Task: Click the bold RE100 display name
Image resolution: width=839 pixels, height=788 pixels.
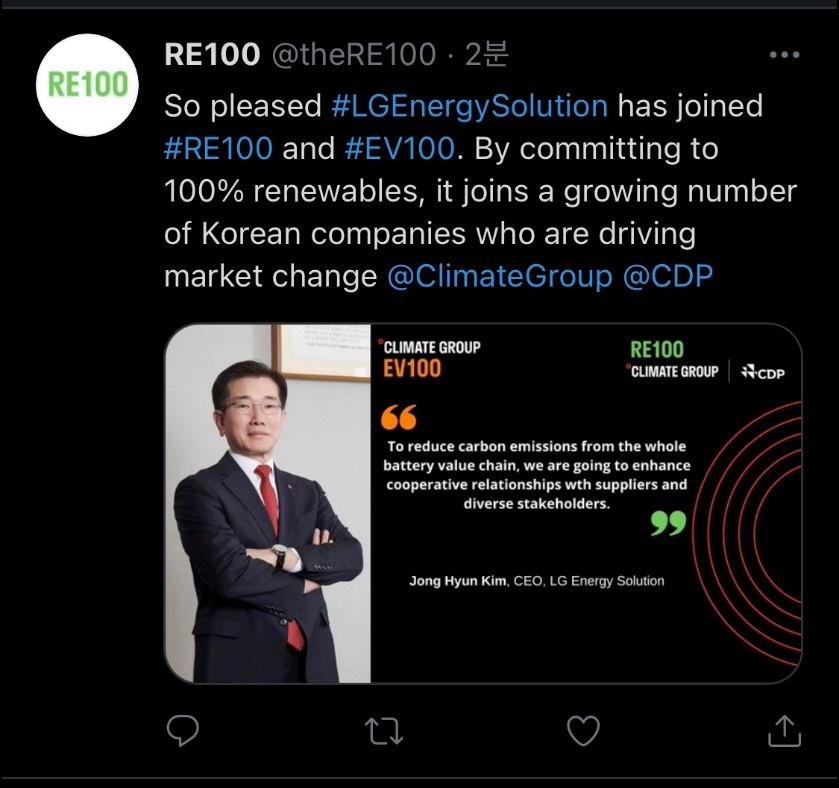Action: (212, 55)
